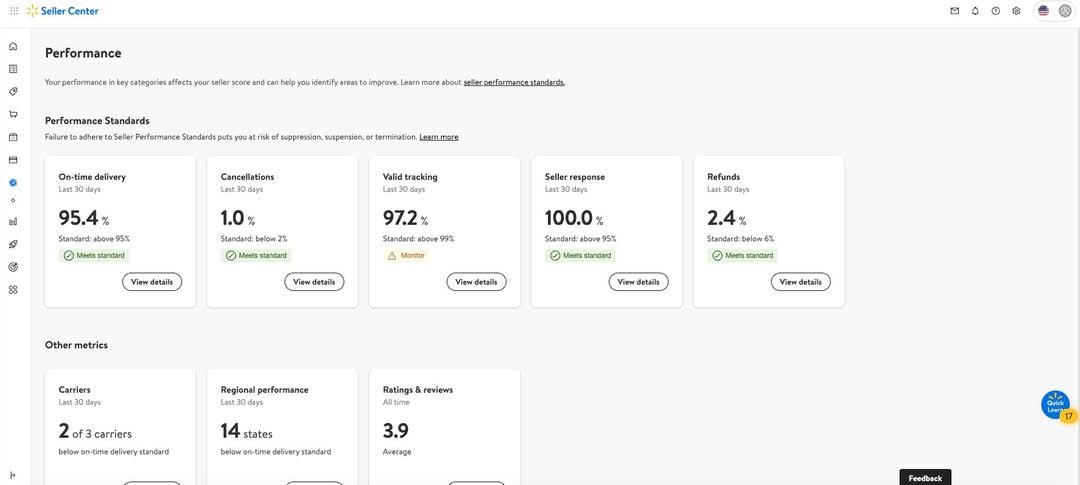The image size is (1080, 485).
Task: Click the 95.4 % on-time delivery value
Action: click(84, 218)
